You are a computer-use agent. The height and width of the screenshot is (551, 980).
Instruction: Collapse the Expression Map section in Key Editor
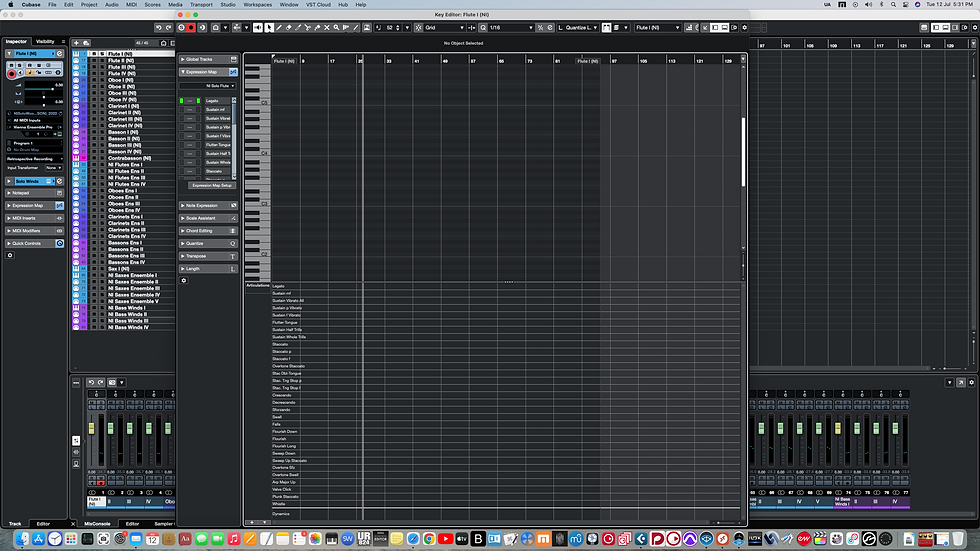click(x=182, y=72)
